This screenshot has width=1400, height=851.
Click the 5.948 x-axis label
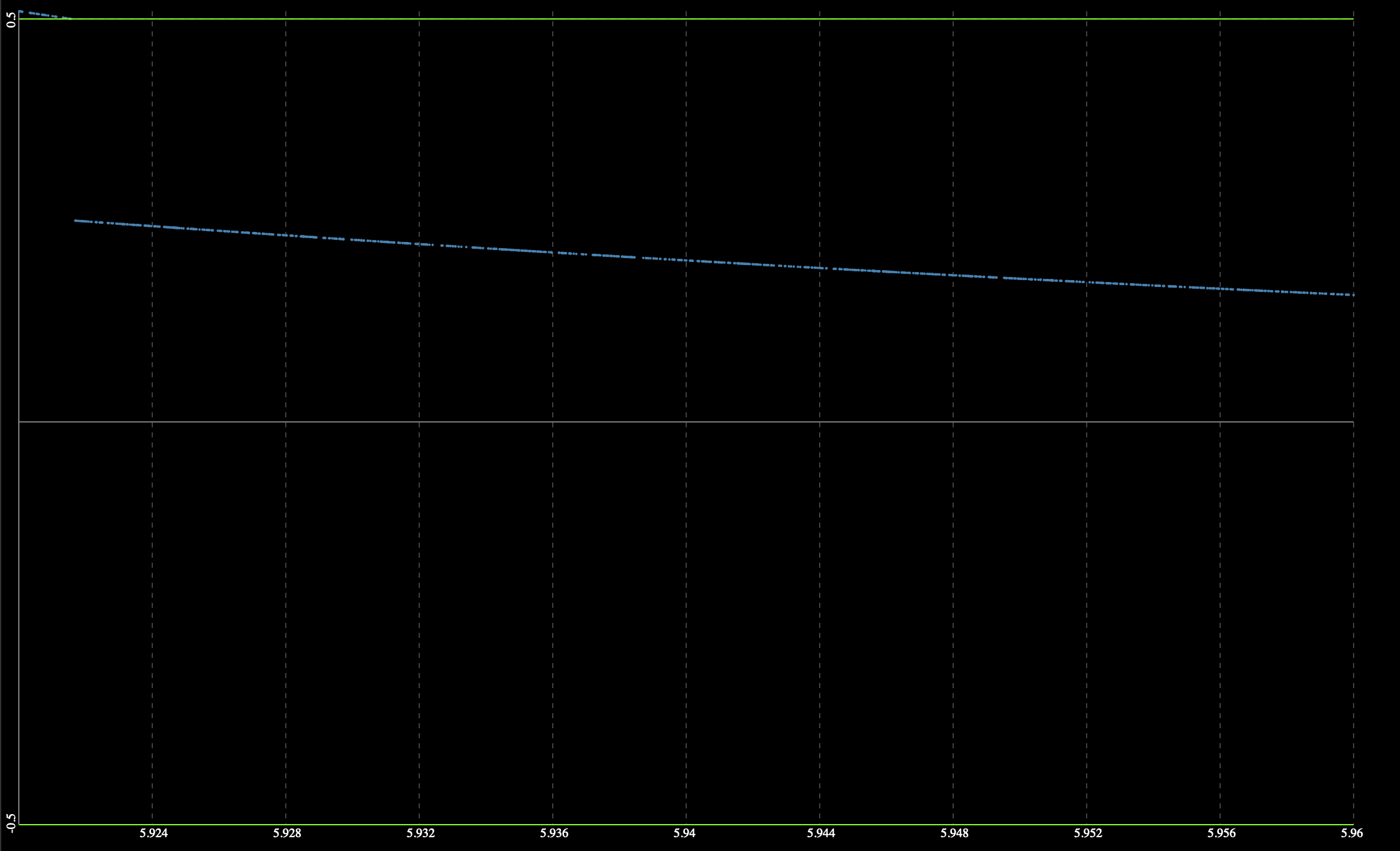[x=955, y=833]
